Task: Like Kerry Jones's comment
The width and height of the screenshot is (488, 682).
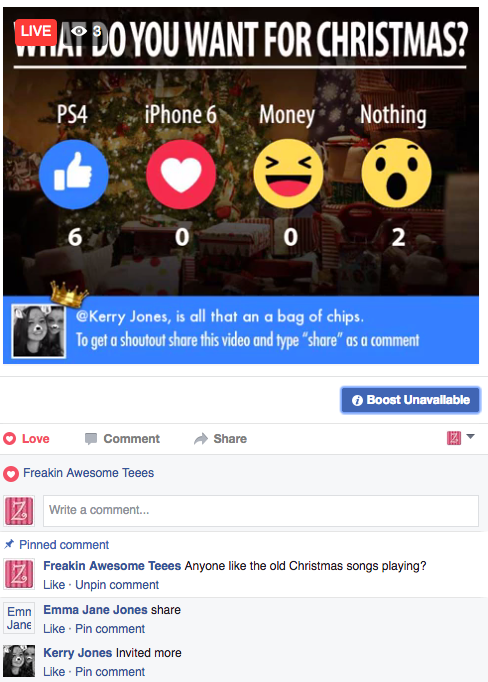Action: (54, 672)
